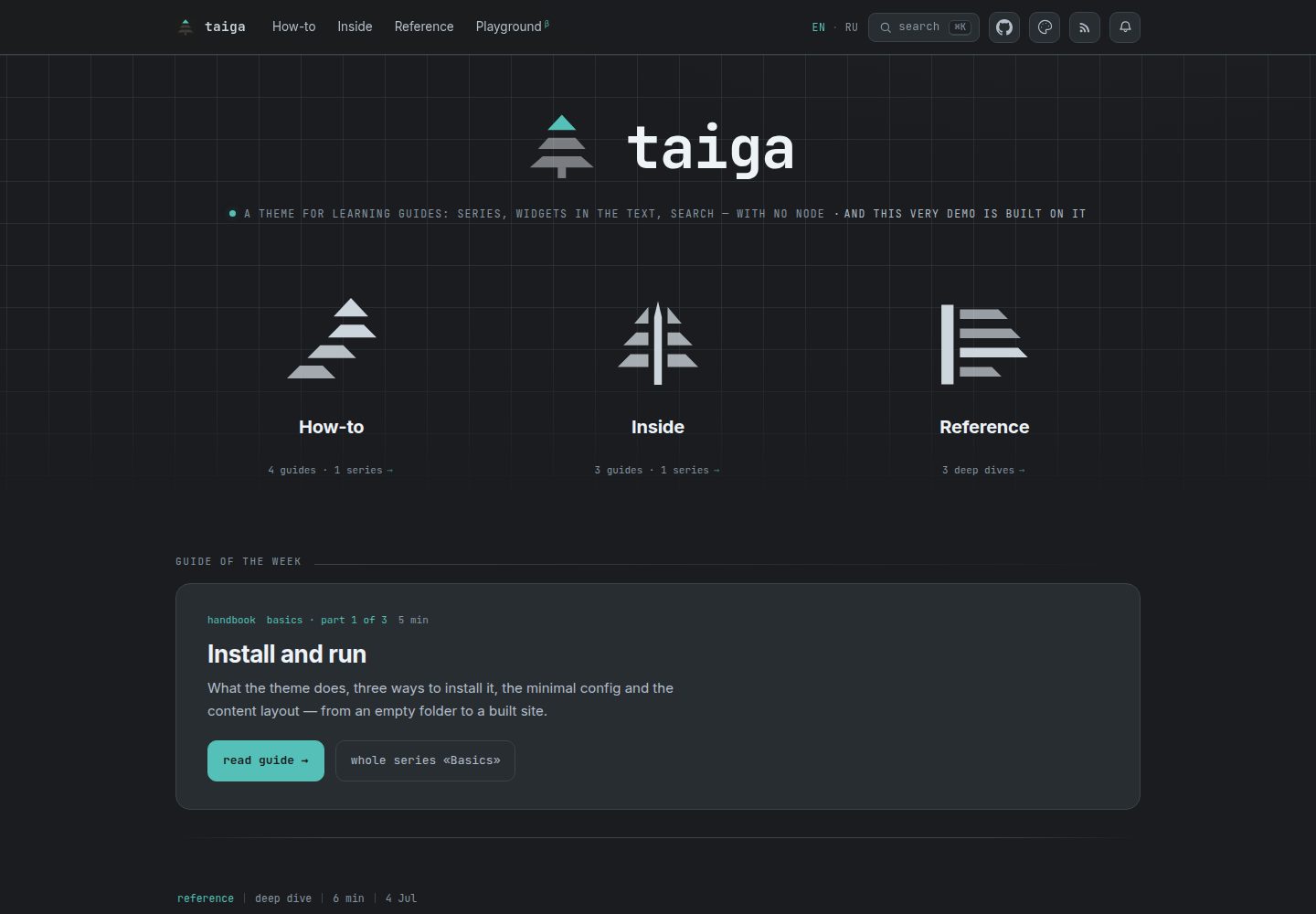Switch language to EN

pos(819,27)
